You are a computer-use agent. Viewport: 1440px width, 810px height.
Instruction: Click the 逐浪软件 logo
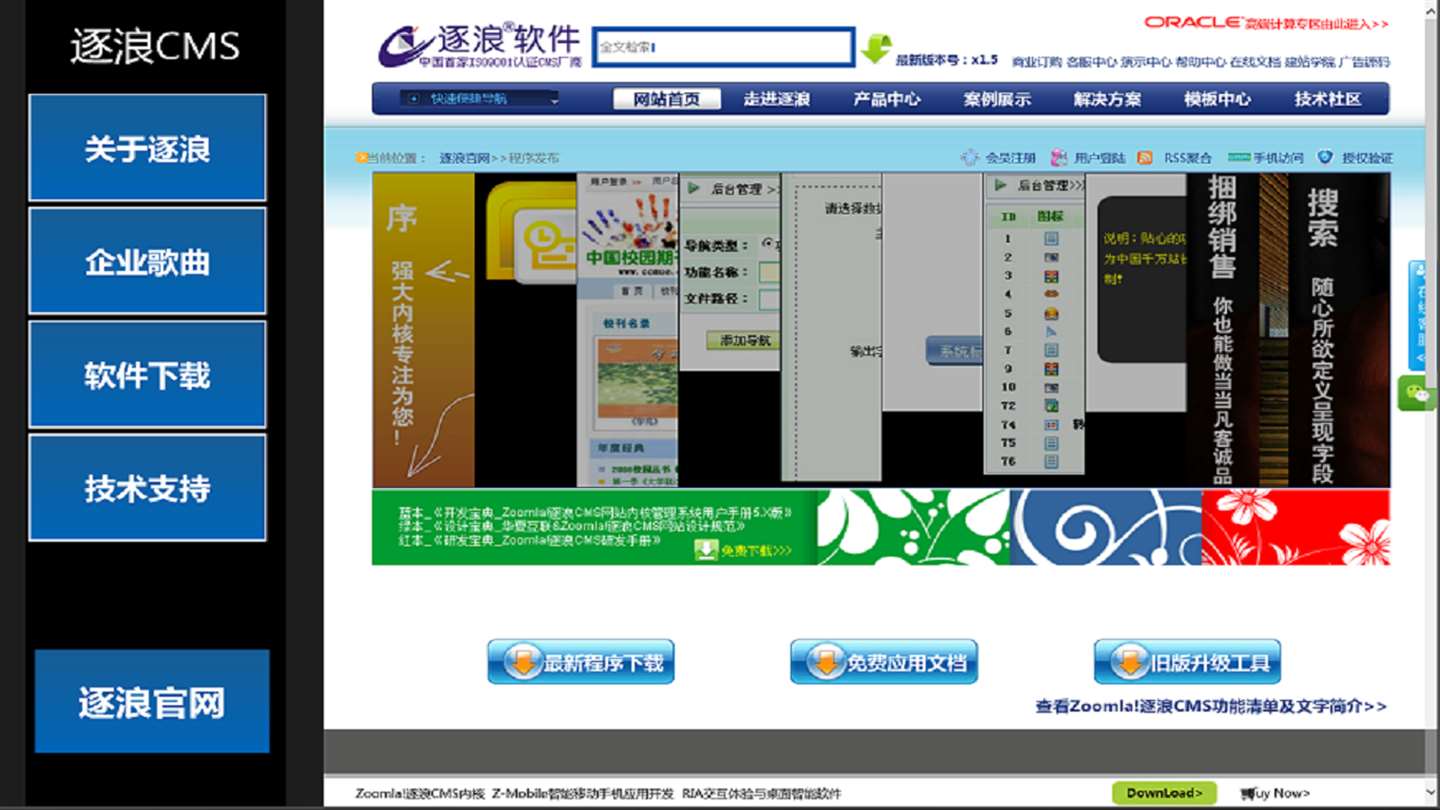tap(480, 45)
